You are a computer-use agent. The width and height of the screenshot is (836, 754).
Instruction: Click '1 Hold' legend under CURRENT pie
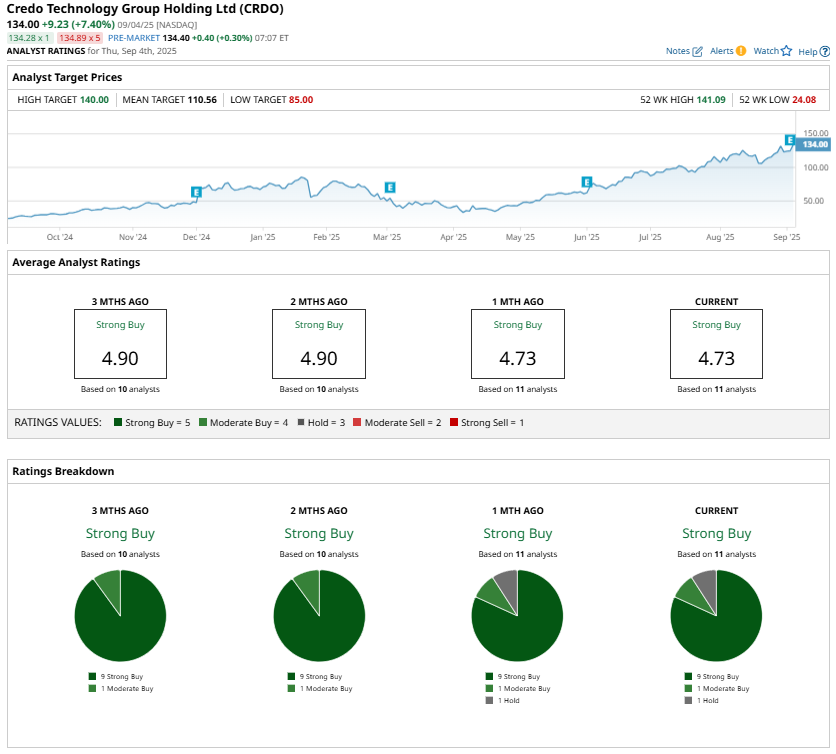click(702, 701)
